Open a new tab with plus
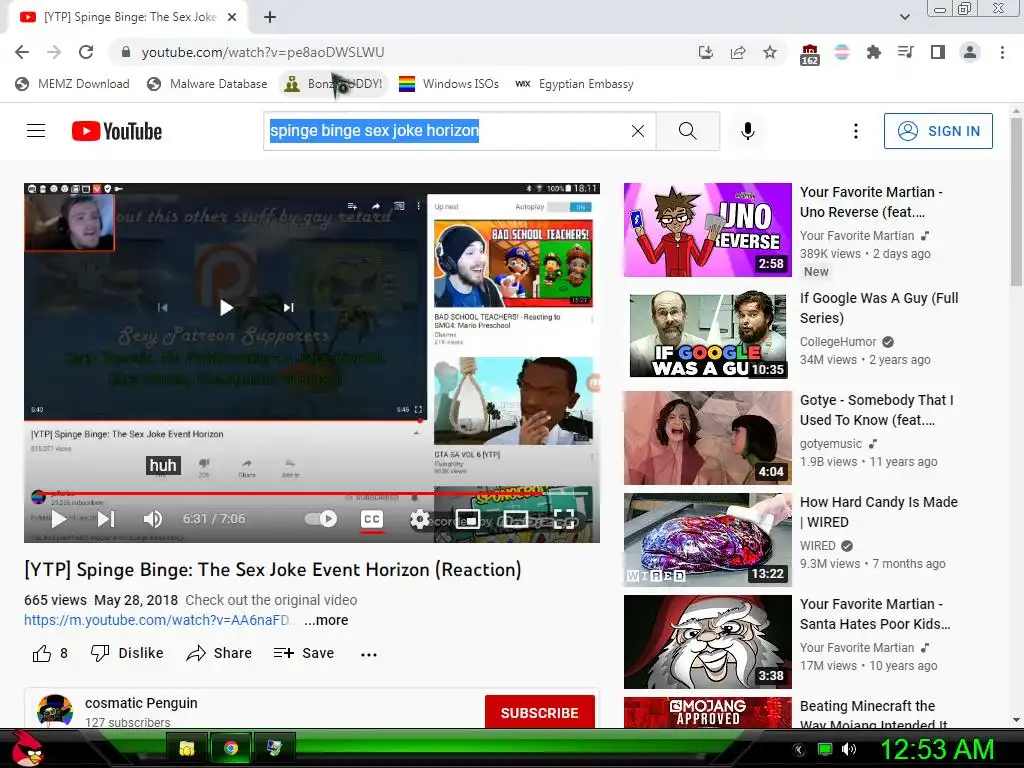 [270, 17]
